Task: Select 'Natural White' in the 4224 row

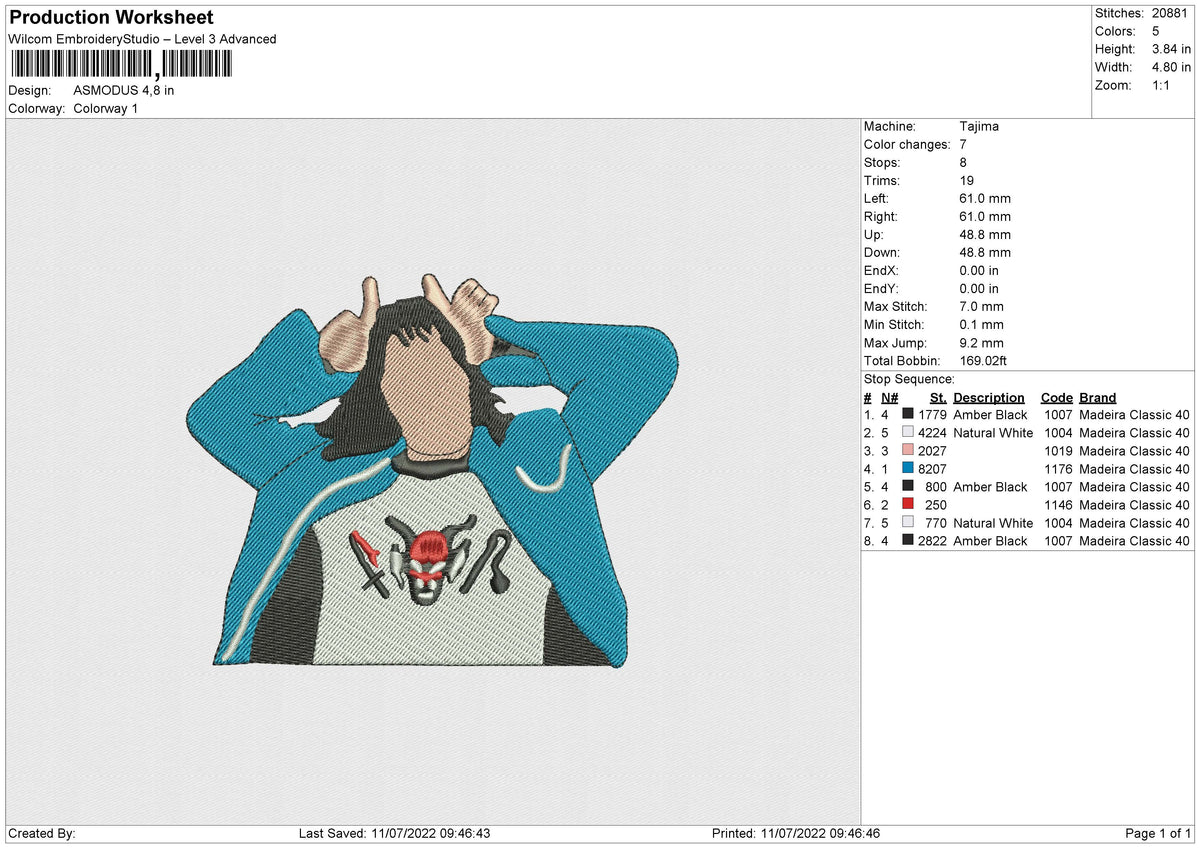Action: coord(993,433)
